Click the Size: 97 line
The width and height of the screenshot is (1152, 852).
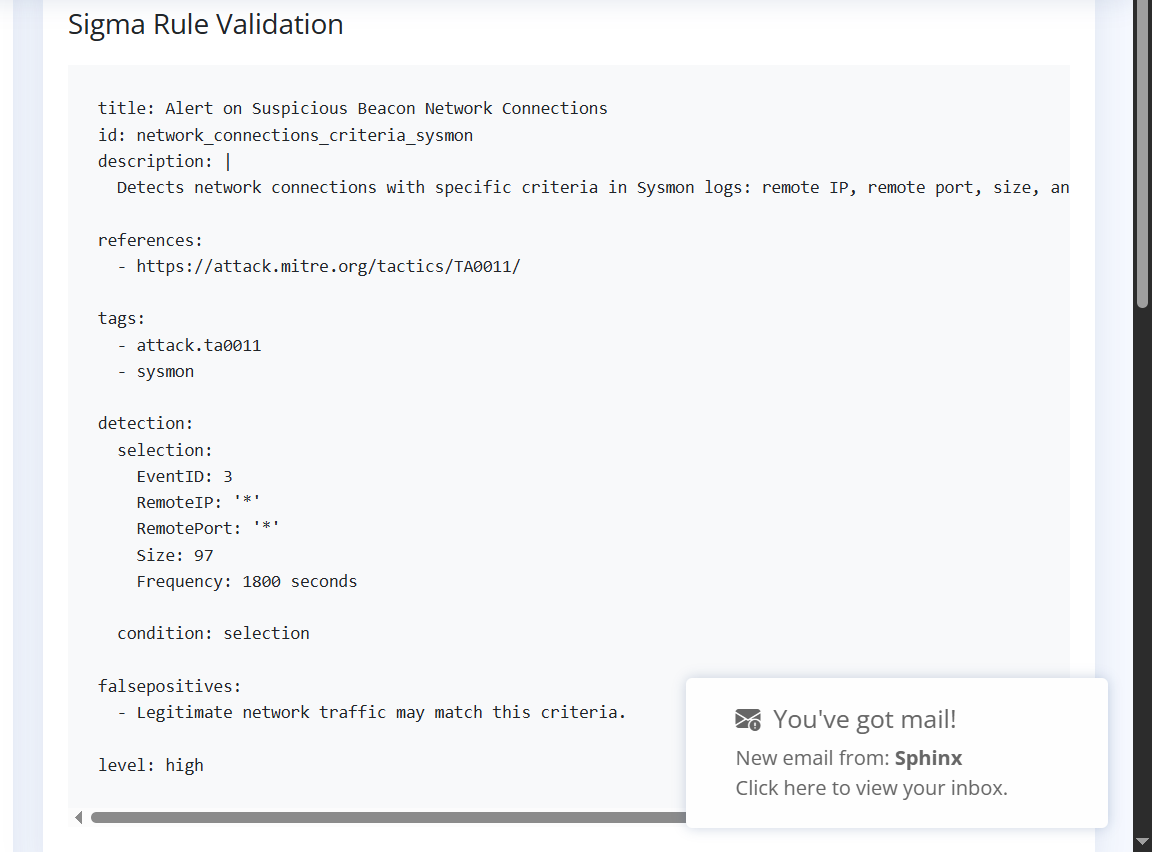(175, 555)
